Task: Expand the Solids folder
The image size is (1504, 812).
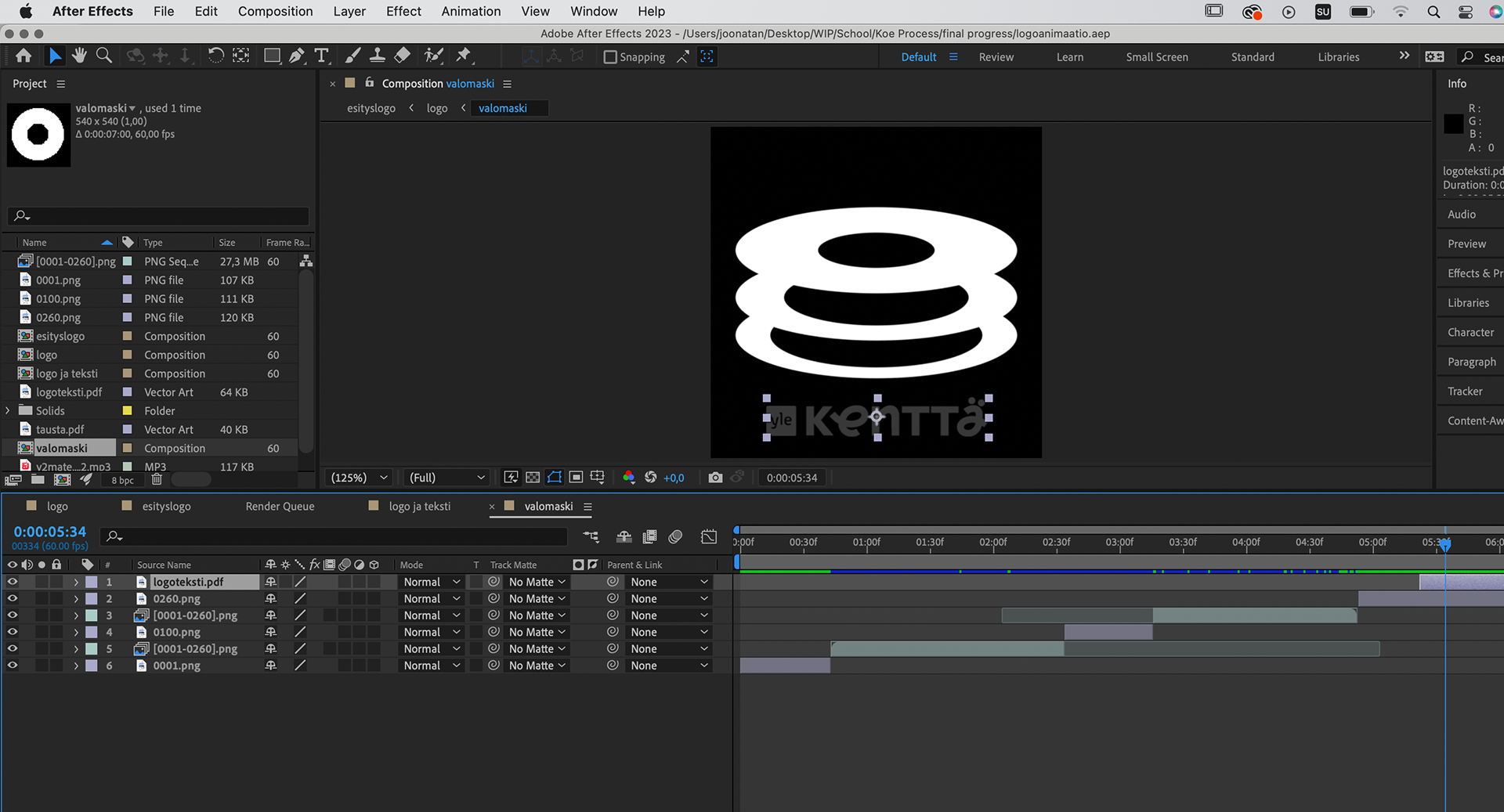Action: [x=8, y=410]
